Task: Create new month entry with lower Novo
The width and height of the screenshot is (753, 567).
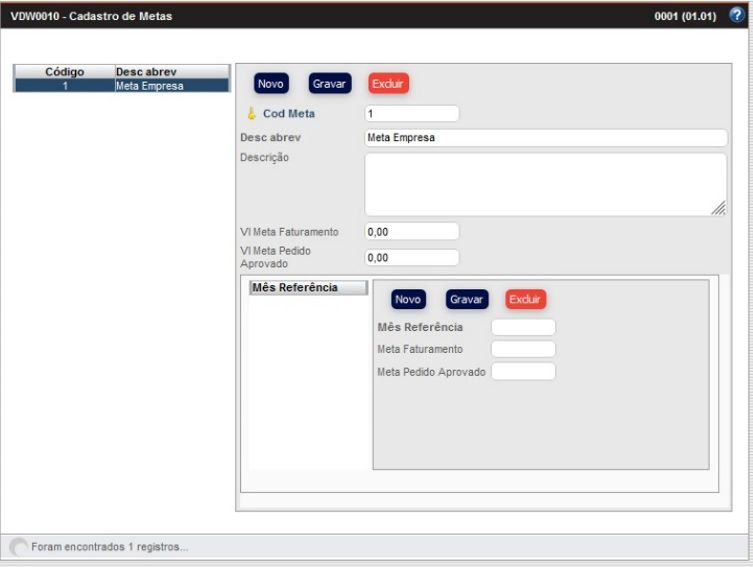Action: tap(407, 299)
